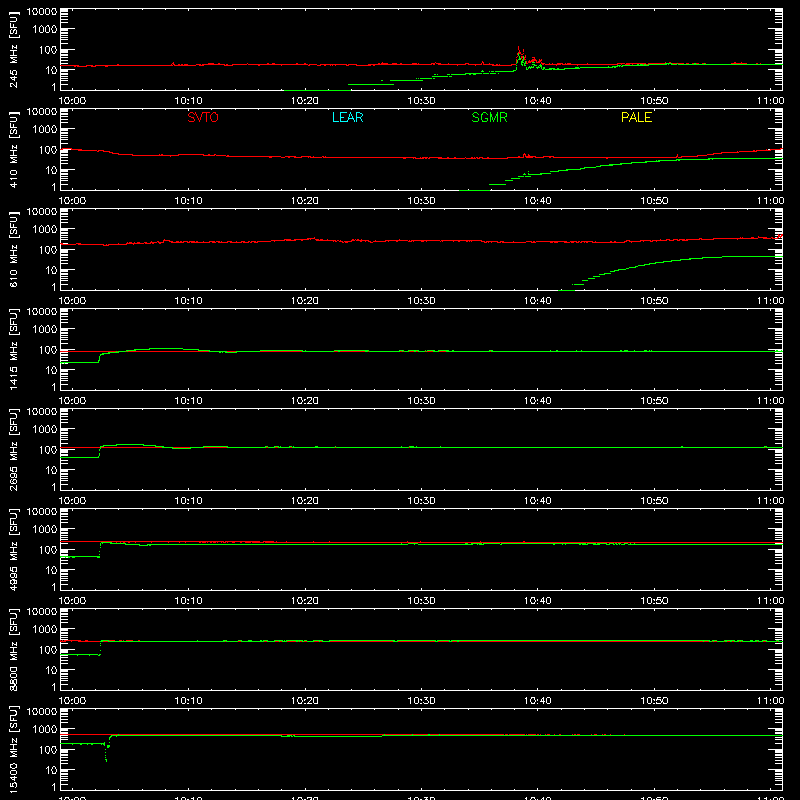Click 11:00 label under the 245 MHz plot
This screenshot has width=800, height=800.
point(770,101)
